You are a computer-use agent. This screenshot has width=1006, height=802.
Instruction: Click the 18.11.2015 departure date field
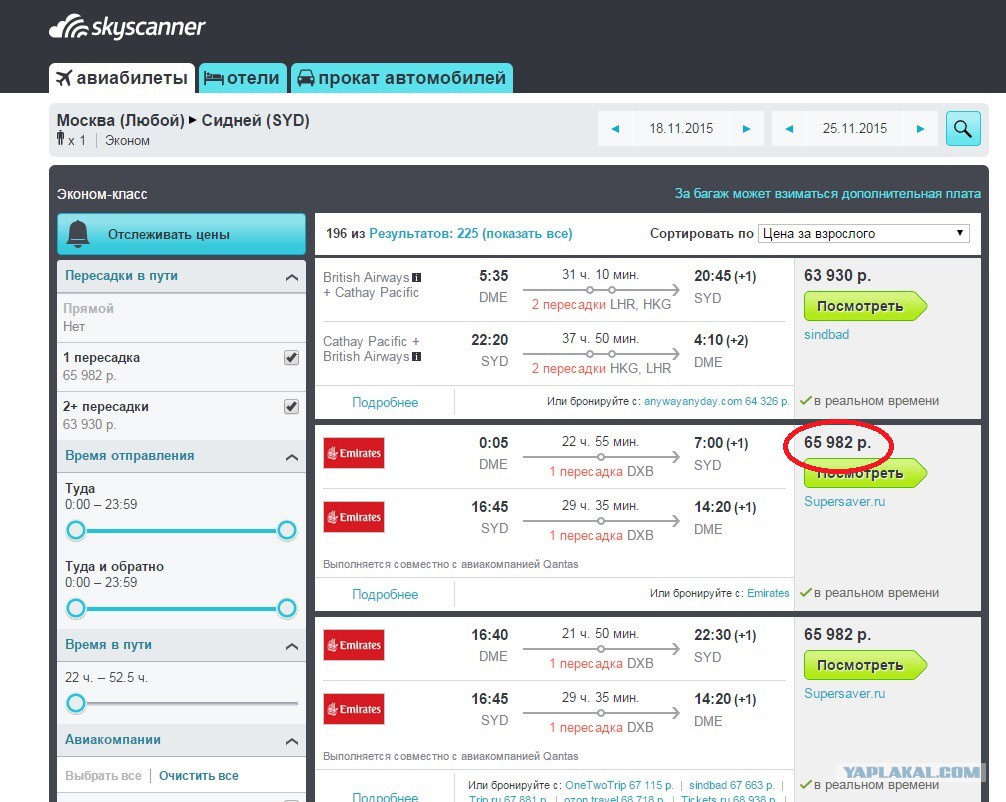pos(681,128)
